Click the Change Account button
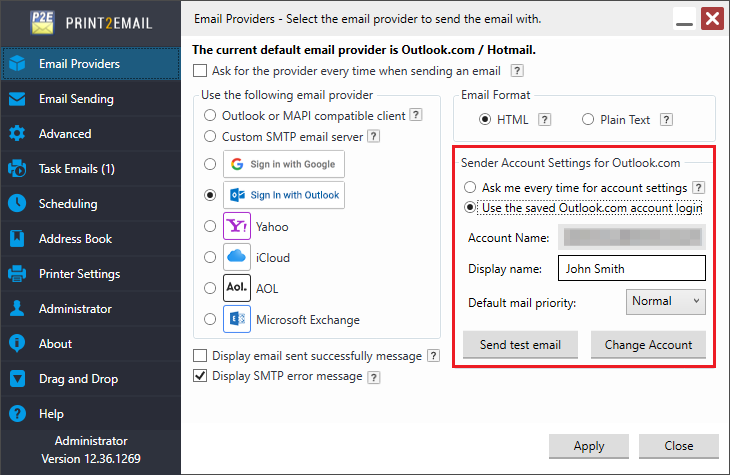Image resolution: width=730 pixels, height=475 pixels. tap(648, 345)
